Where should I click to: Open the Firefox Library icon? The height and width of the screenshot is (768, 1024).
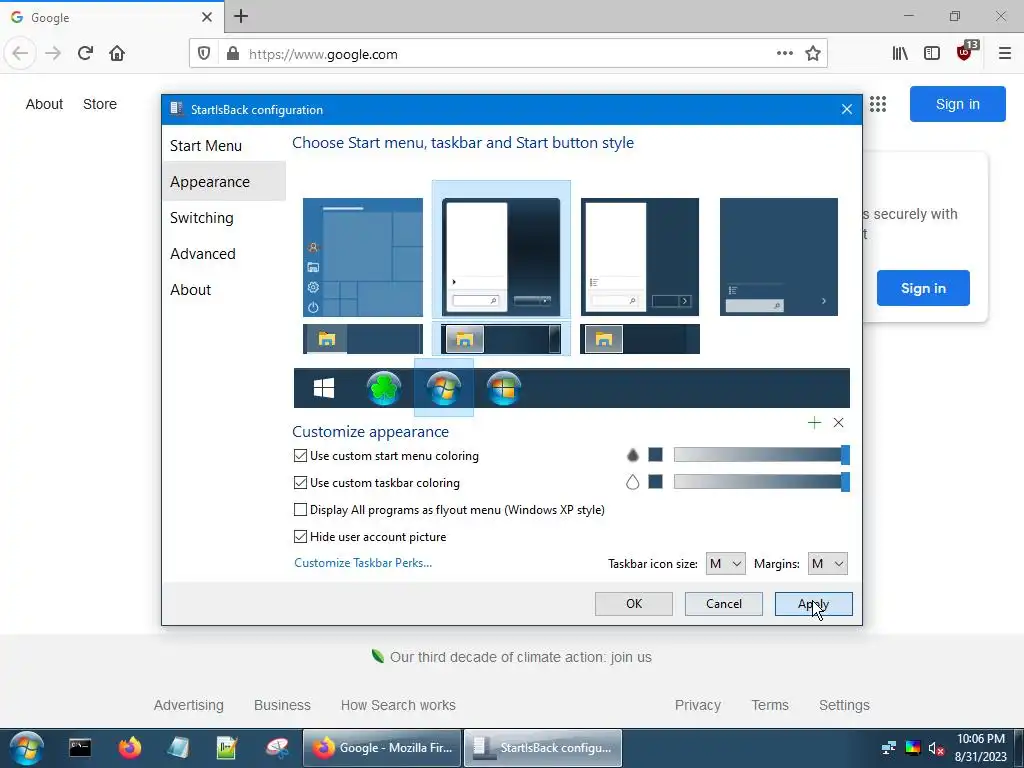coord(900,54)
